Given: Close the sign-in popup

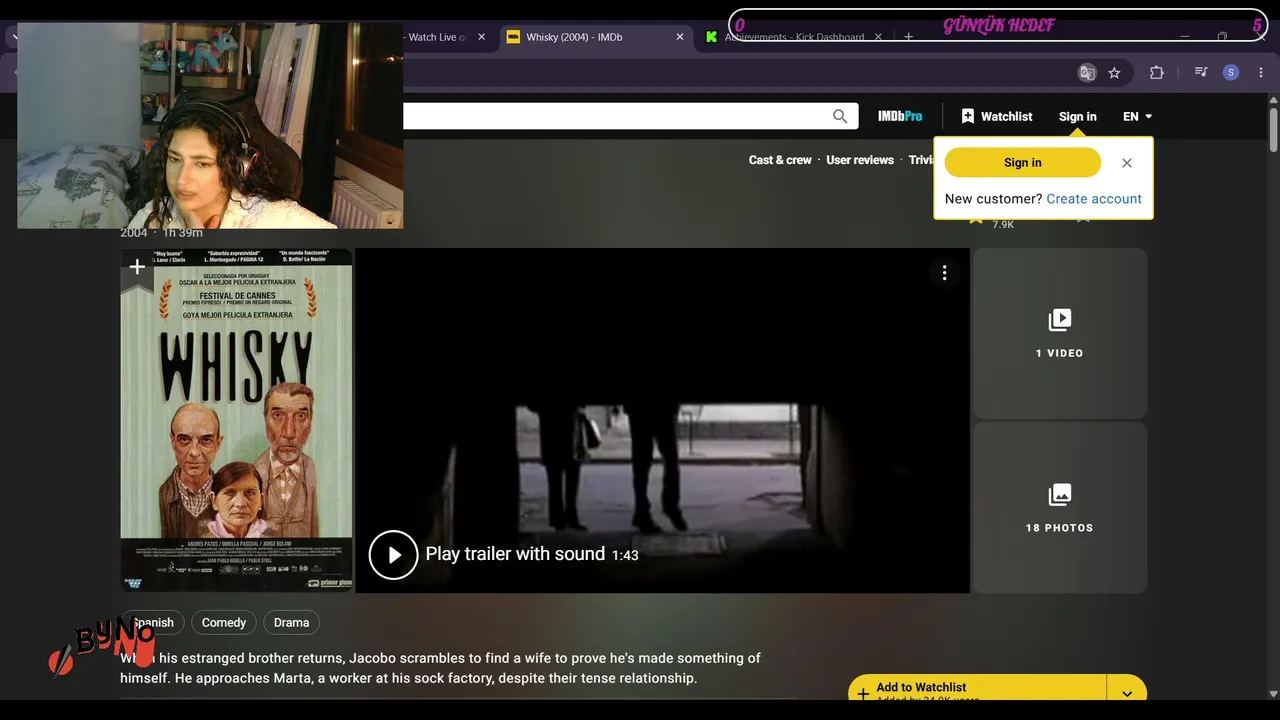Looking at the screenshot, I should click(x=1127, y=163).
